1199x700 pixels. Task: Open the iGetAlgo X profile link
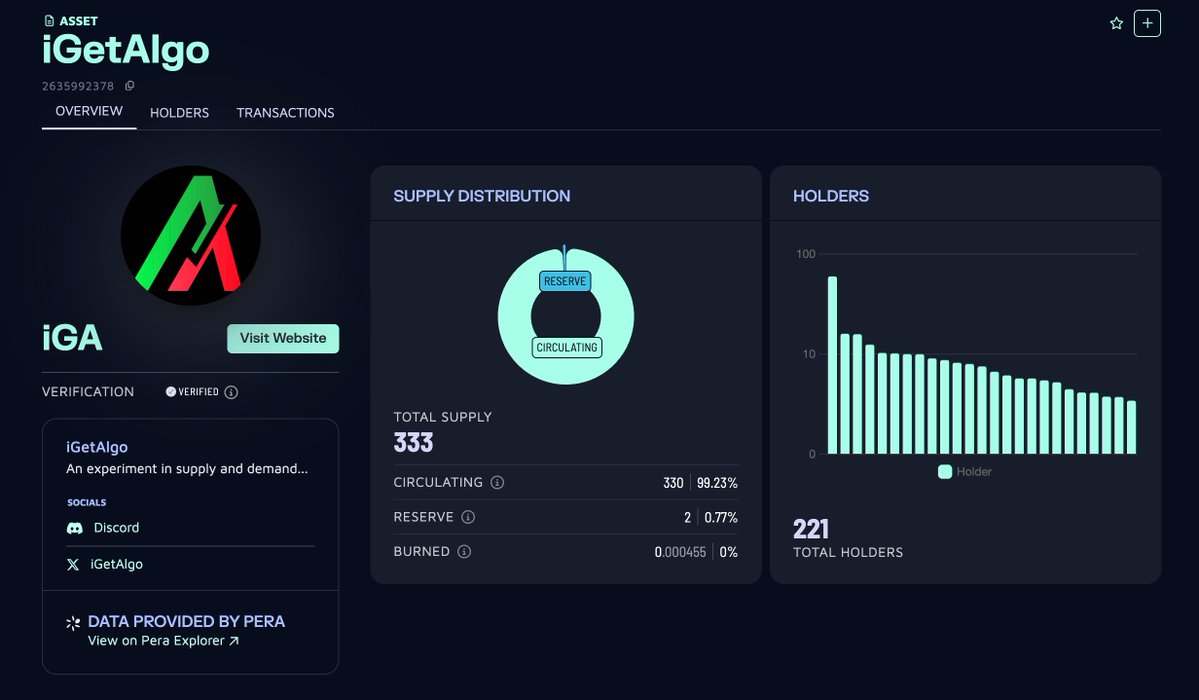click(116, 565)
